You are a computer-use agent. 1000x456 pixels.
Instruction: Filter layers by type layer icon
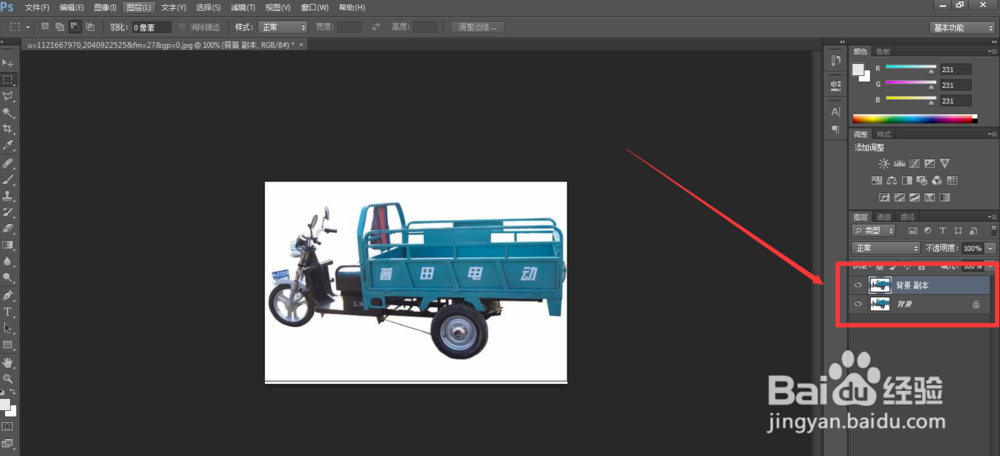pyautogui.click(x=943, y=230)
